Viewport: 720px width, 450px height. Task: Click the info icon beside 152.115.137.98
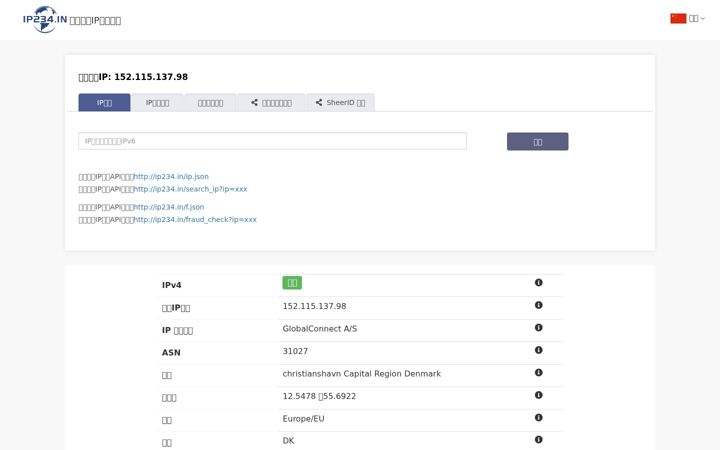[539, 305]
